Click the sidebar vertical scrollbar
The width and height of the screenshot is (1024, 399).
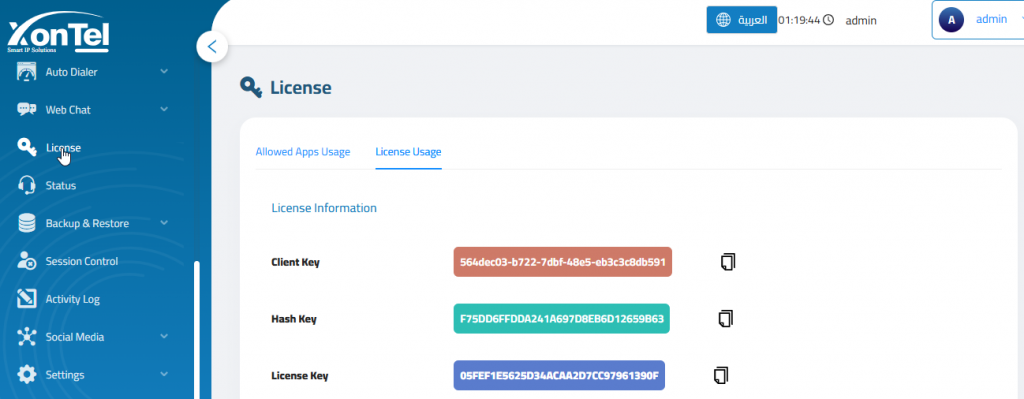coord(197,330)
